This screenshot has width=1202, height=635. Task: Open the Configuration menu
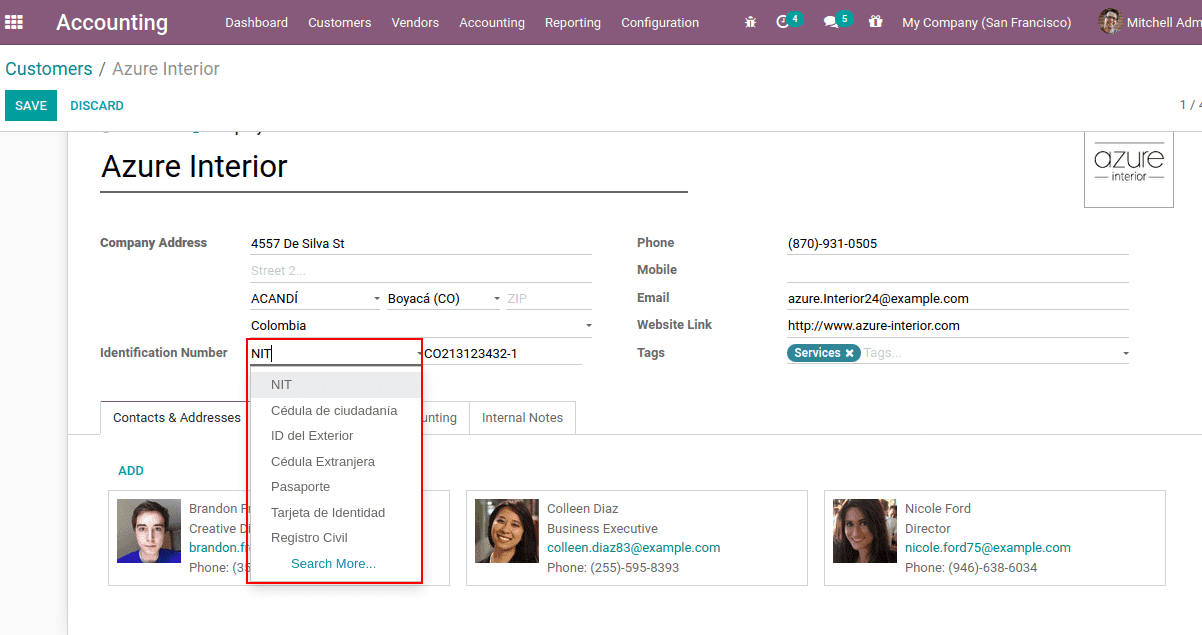tap(660, 22)
